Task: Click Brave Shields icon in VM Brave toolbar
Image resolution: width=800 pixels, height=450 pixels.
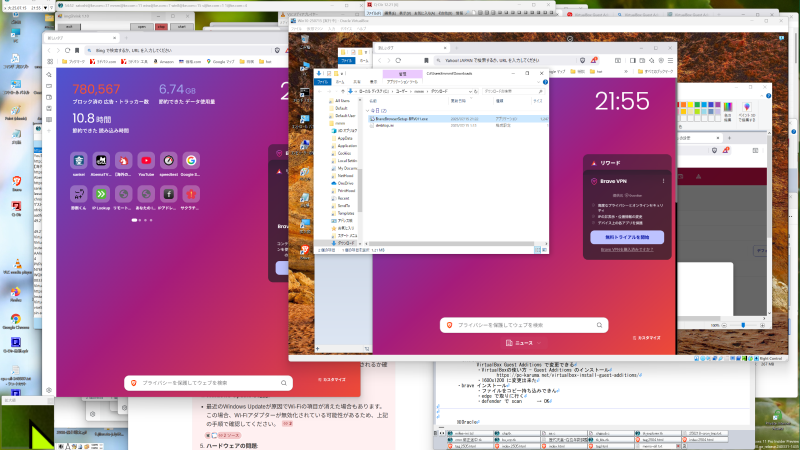Action: (x=582, y=60)
